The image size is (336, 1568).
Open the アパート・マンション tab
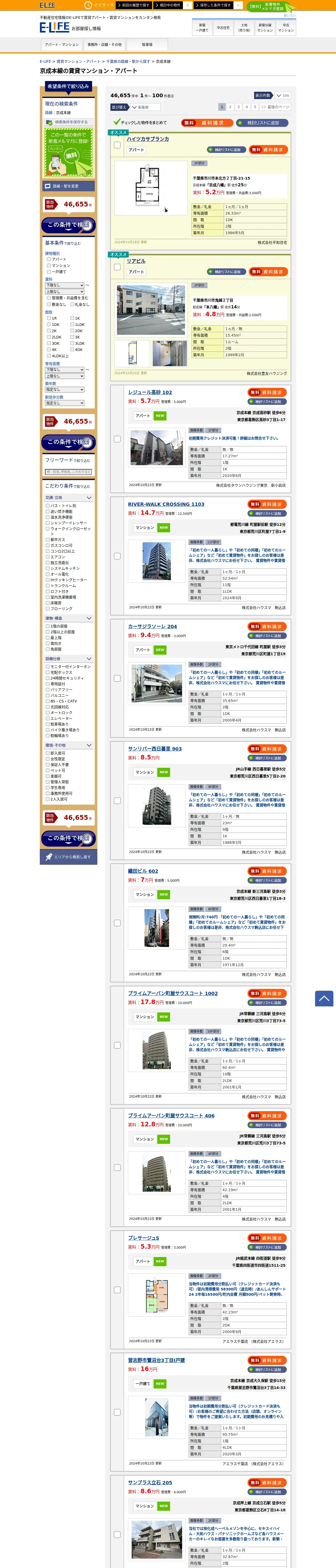click(x=61, y=45)
